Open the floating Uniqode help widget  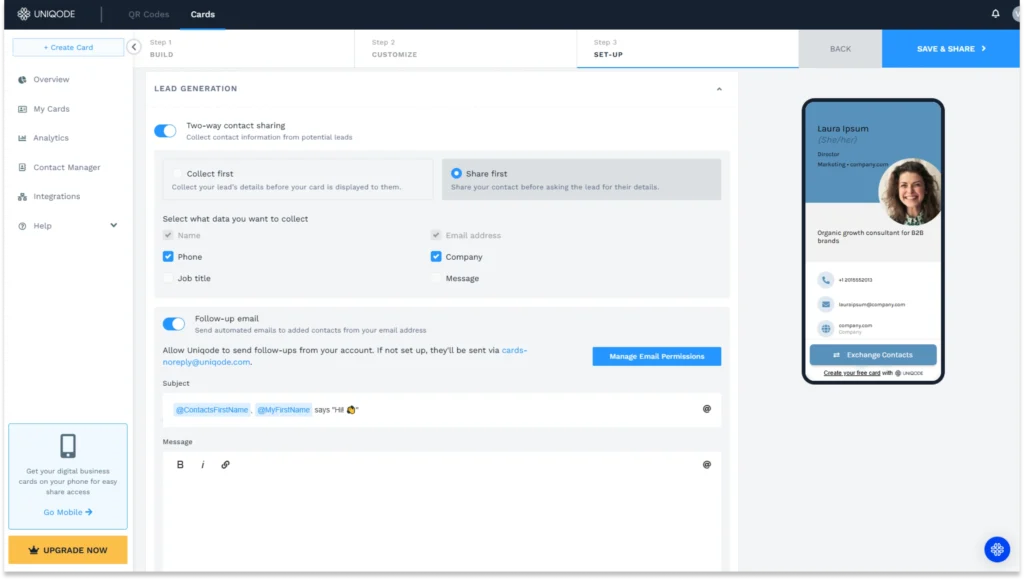coord(997,549)
